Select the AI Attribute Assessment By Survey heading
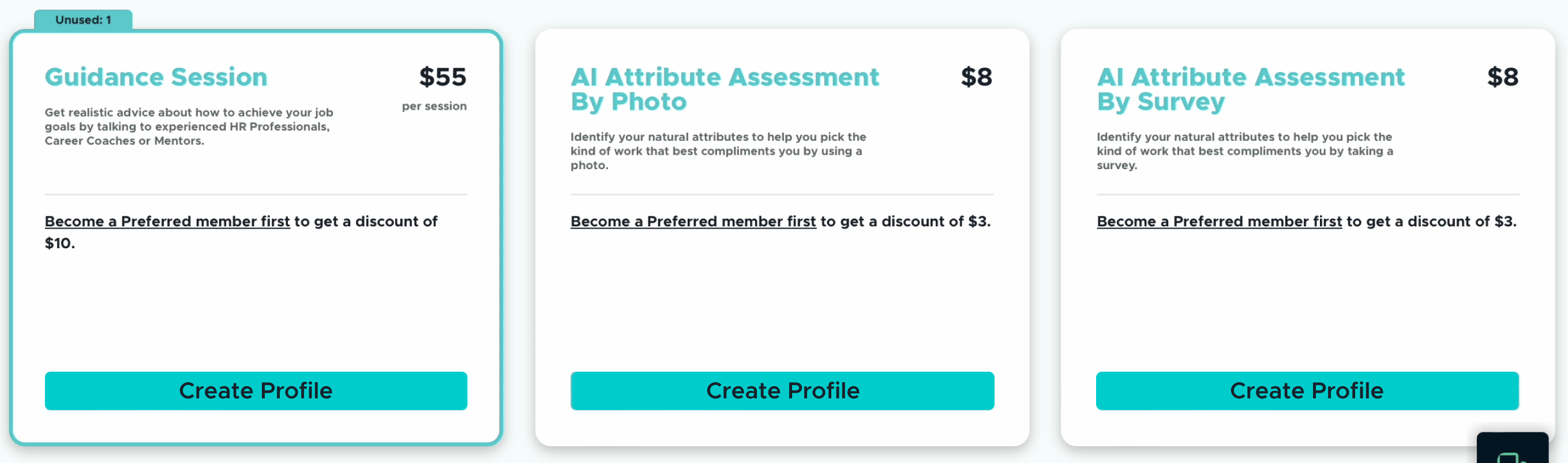The image size is (1568, 463). [1250, 89]
